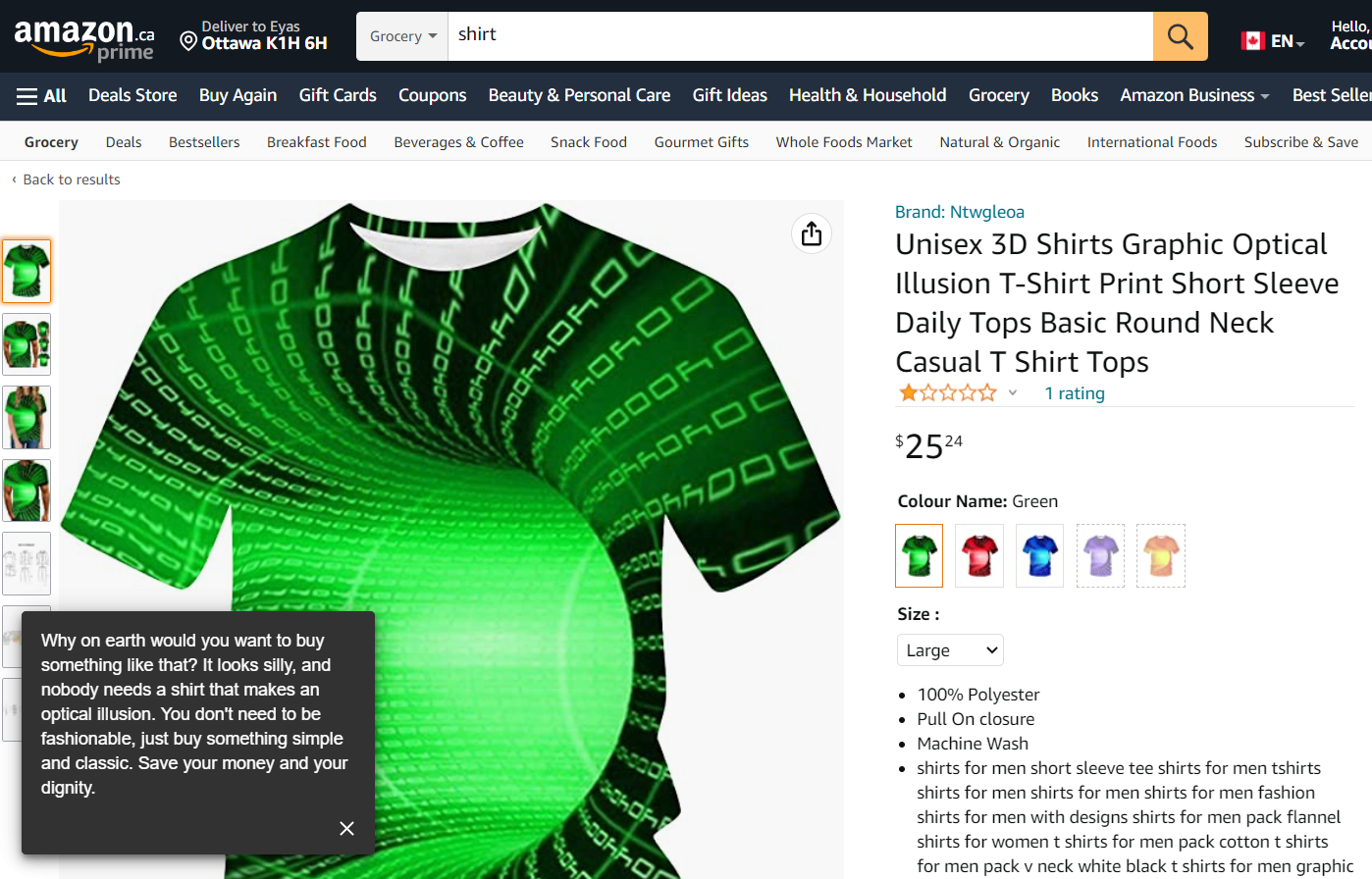View the fourth green shirt thumbnail
The image size is (1372, 879).
pos(26,491)
